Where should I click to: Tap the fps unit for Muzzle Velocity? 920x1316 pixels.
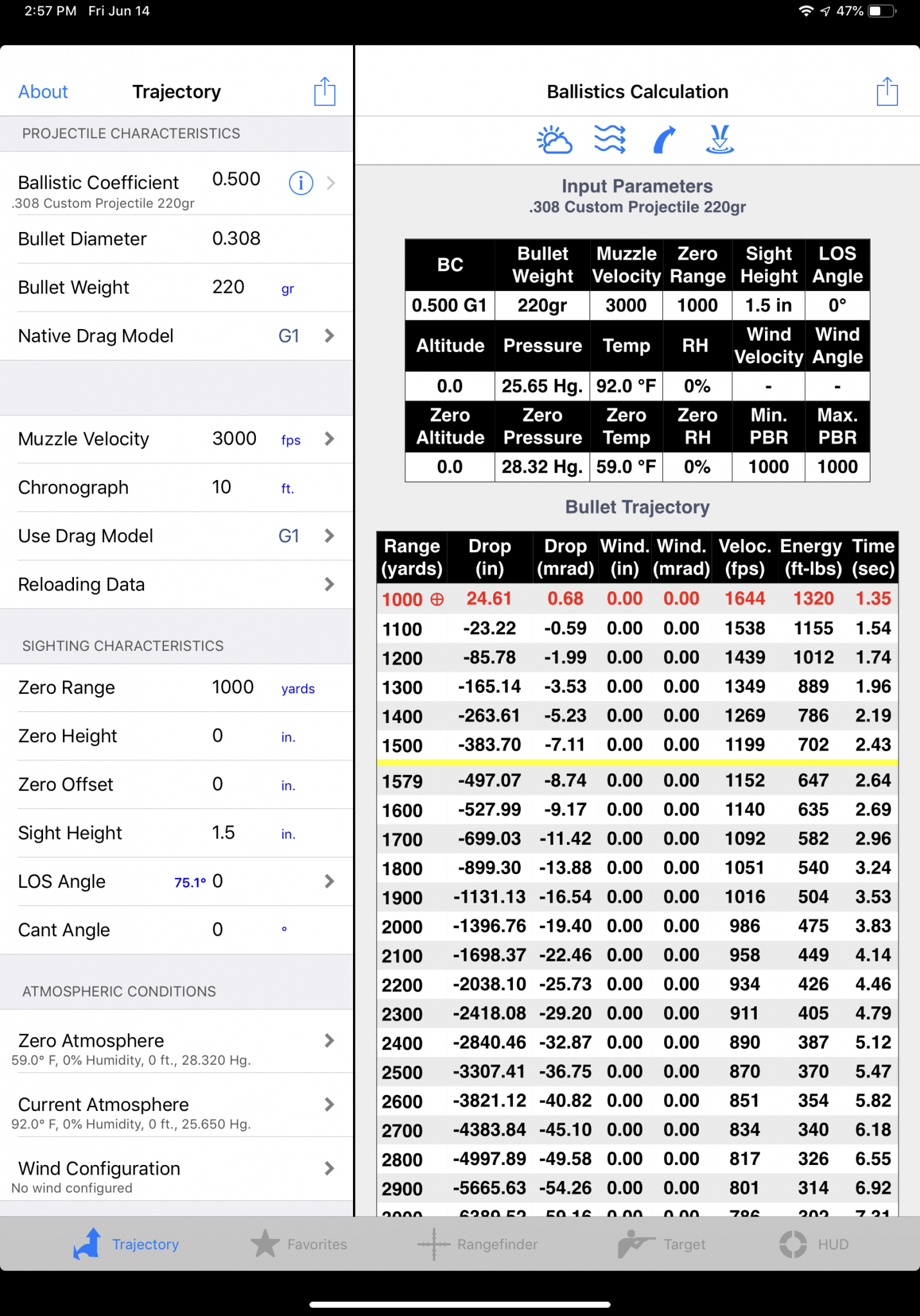pos(291,440)
